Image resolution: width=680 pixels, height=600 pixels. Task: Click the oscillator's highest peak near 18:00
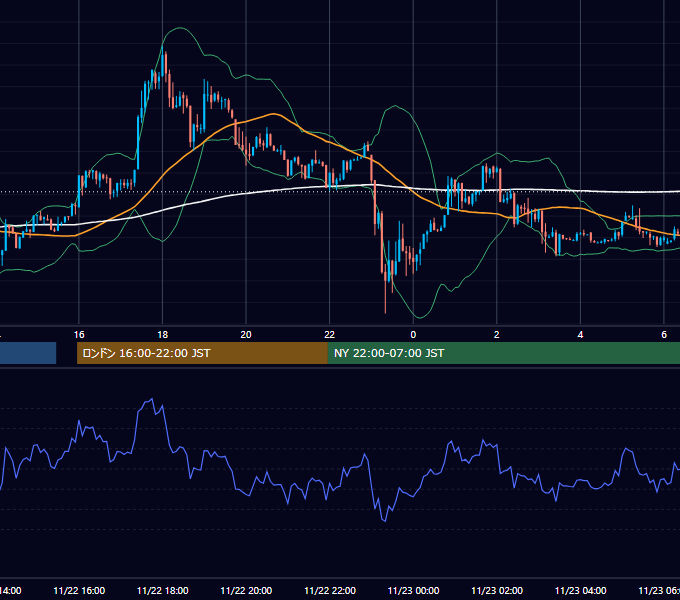pyautogui.click(x=151, y=399)
